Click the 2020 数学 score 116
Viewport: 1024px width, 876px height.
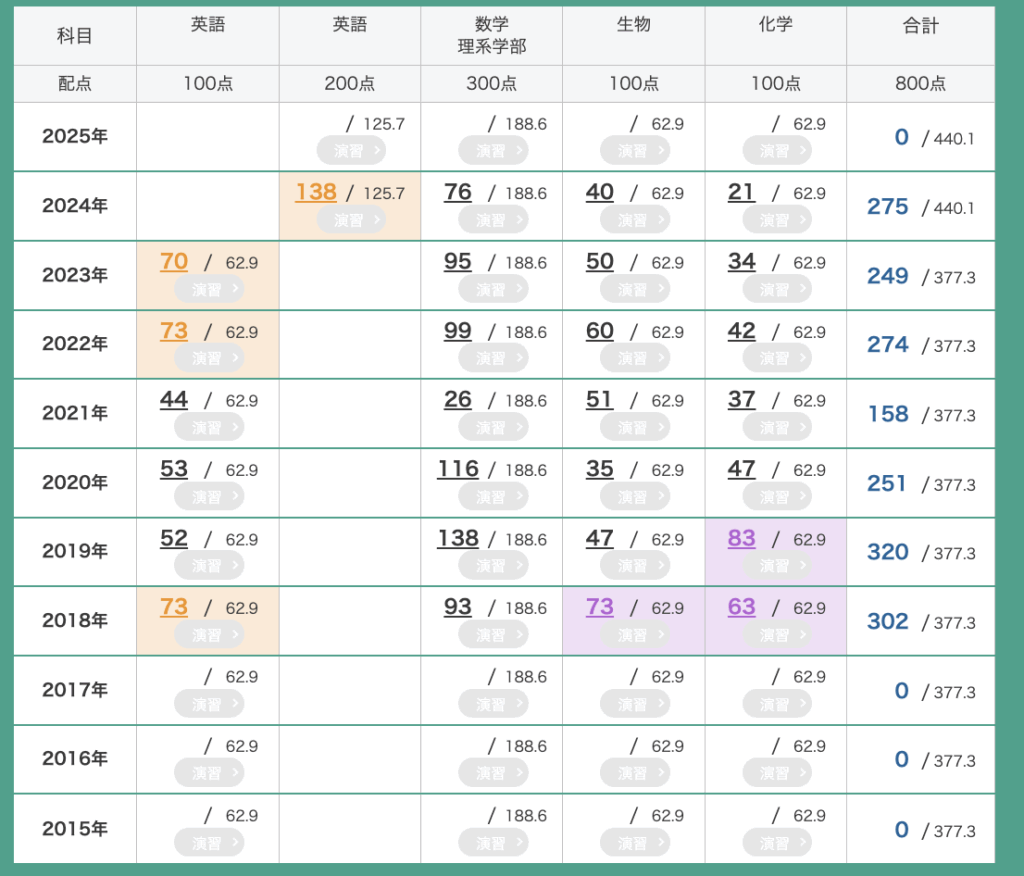click(458, 469)
